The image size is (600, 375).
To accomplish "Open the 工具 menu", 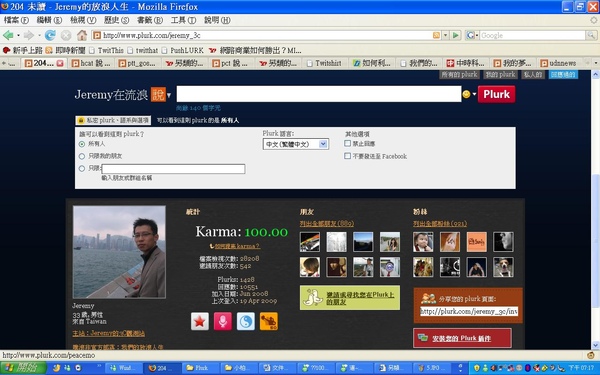I will [x=183, y=20].
